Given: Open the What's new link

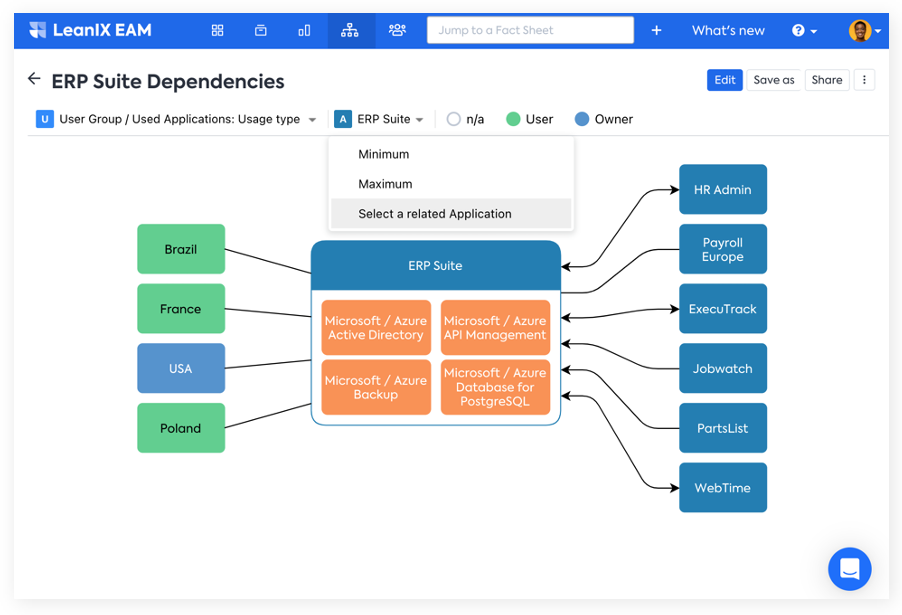Looking at the screenshot, I should tap(728, 30).
